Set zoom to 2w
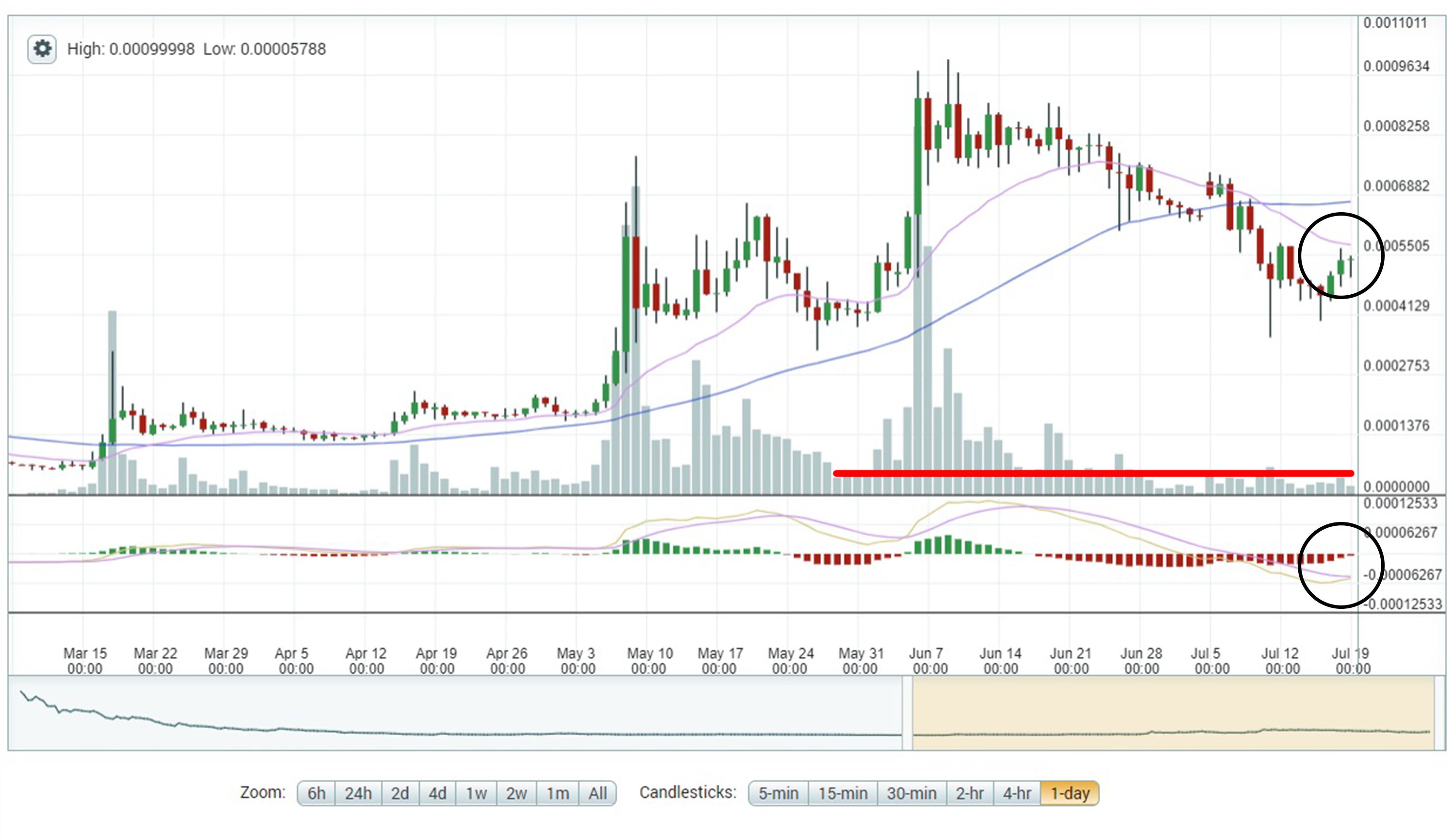This screenshot has width=1456, height=839. [516, 793]
